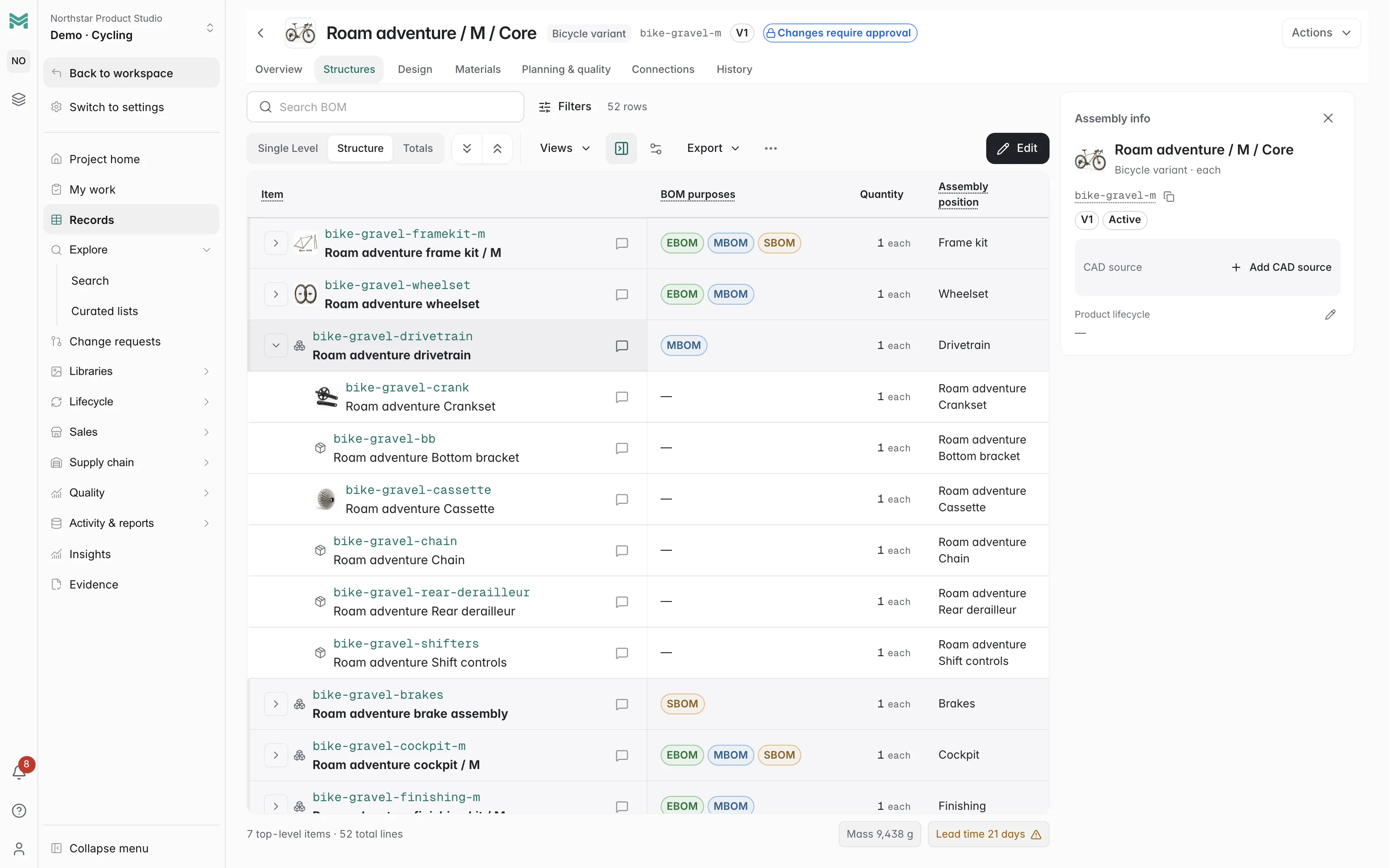The width and height of the screenshot is (1389, 868).
Task: Open comment for bike-gravel-brakes row
Action: (x=622, y=704)
